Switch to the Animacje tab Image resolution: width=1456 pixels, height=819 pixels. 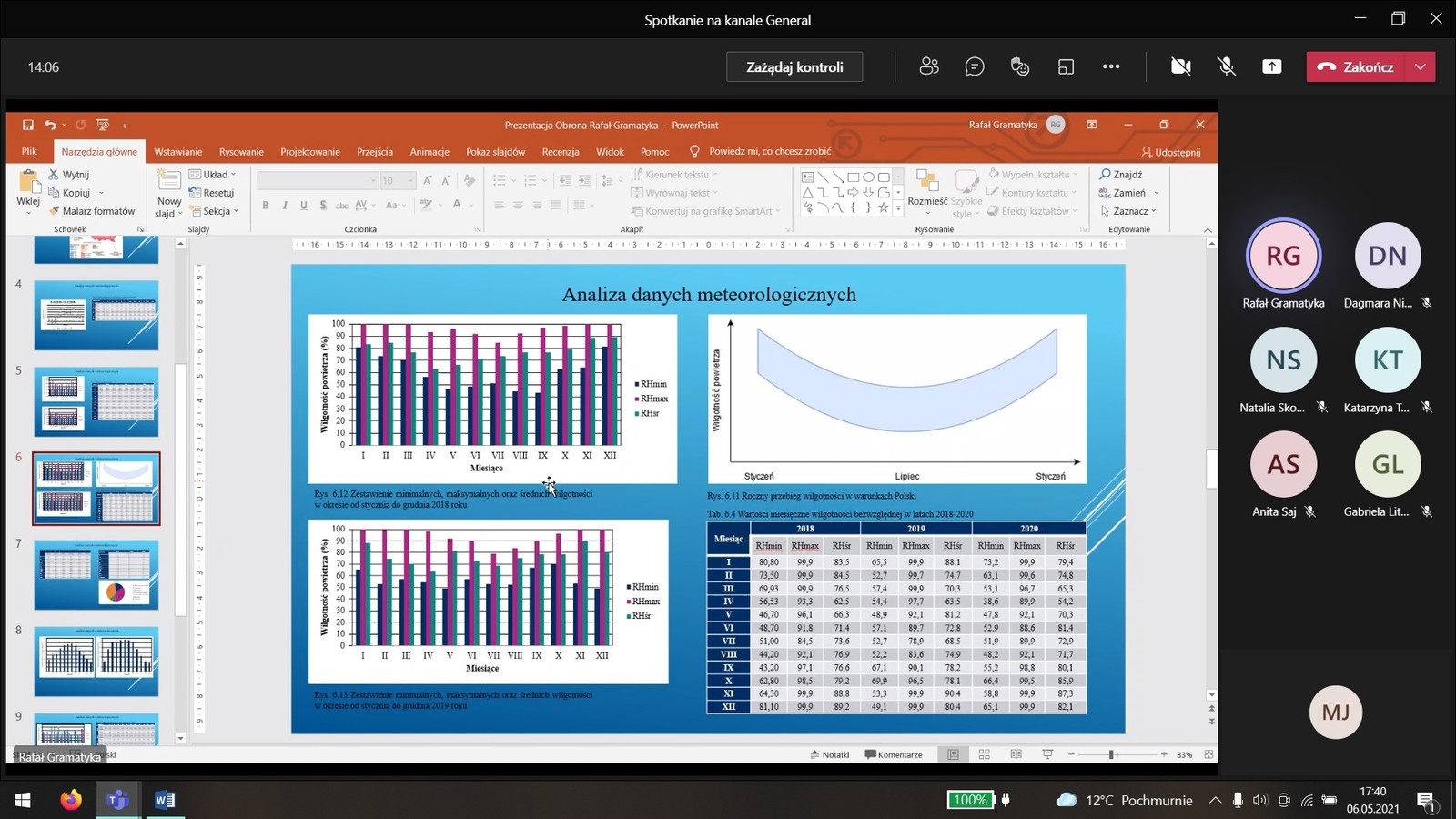point(430,152)
